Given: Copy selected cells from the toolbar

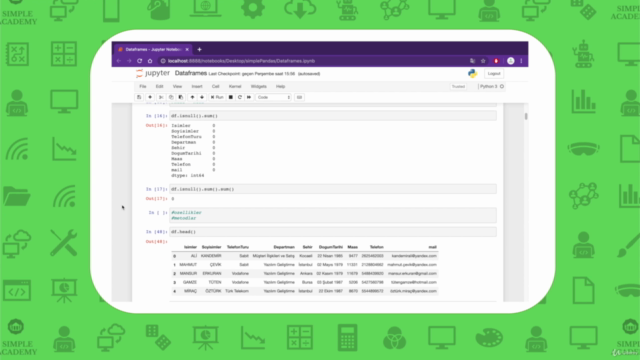Looking at the screenshot, I should tap(171, 97).
